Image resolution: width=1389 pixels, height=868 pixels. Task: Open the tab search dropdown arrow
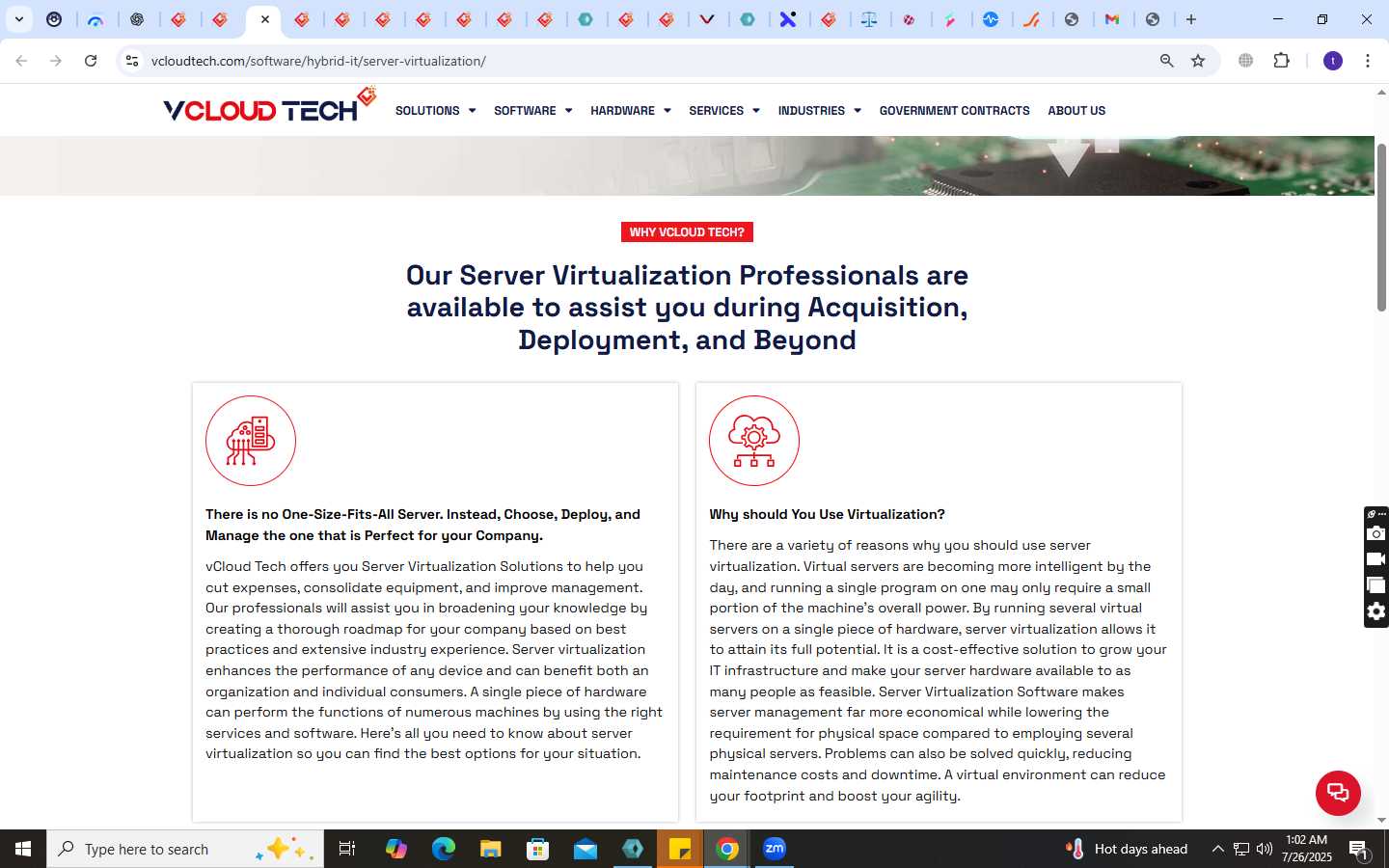click(19, 19)
